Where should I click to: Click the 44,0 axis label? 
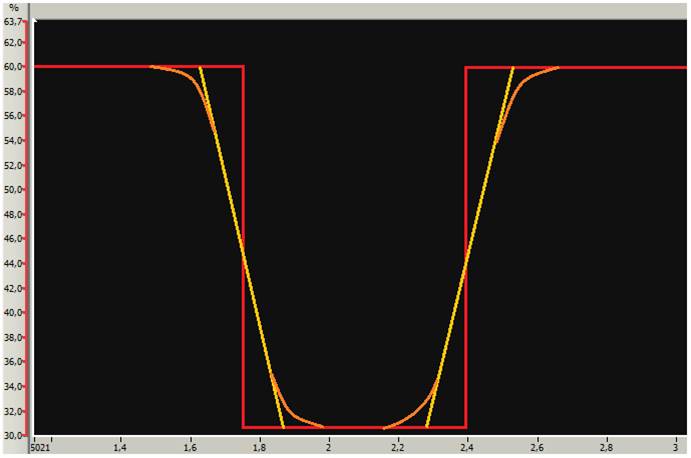11,263
